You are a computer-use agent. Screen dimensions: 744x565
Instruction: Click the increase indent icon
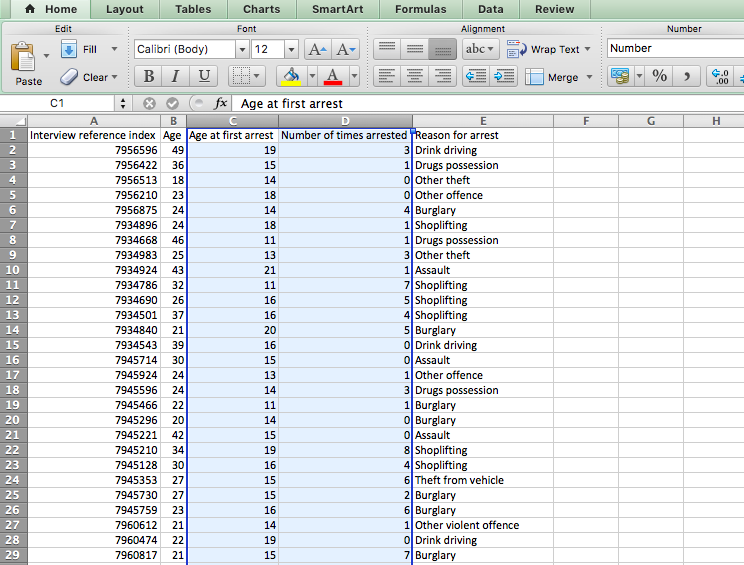coord(503,76)
